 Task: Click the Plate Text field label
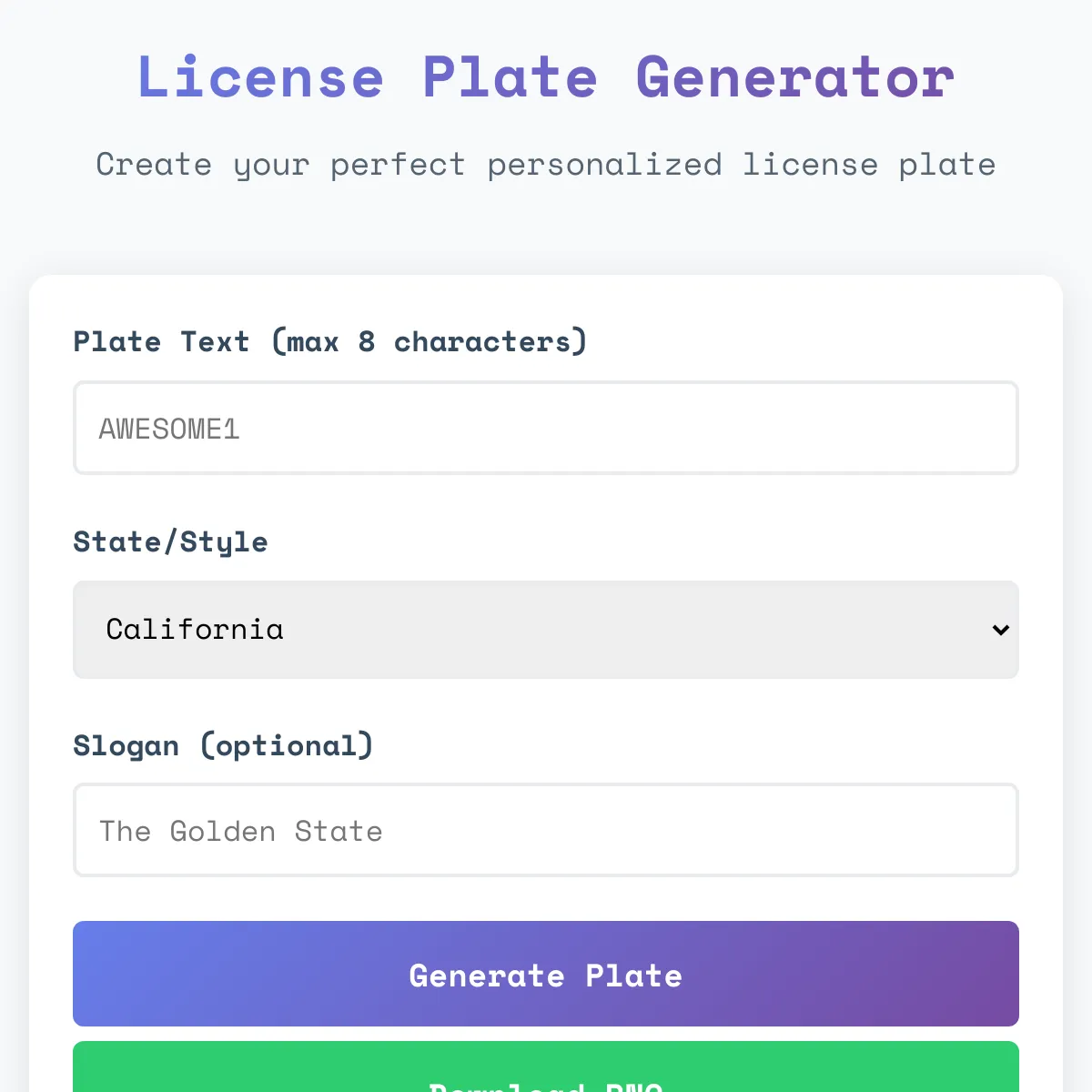[x=329, y=341]
